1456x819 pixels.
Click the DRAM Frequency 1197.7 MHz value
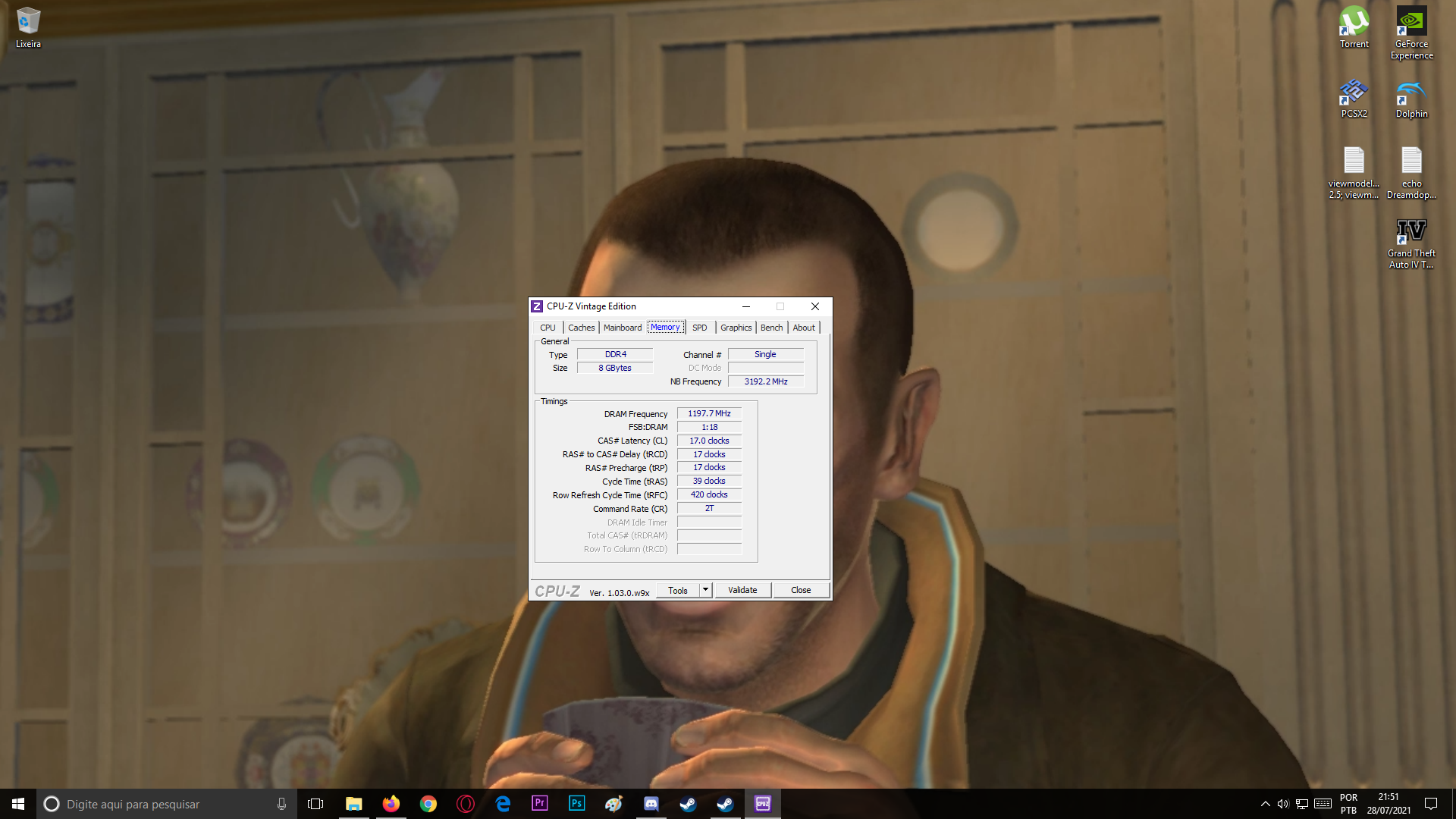tap(709, 413)
